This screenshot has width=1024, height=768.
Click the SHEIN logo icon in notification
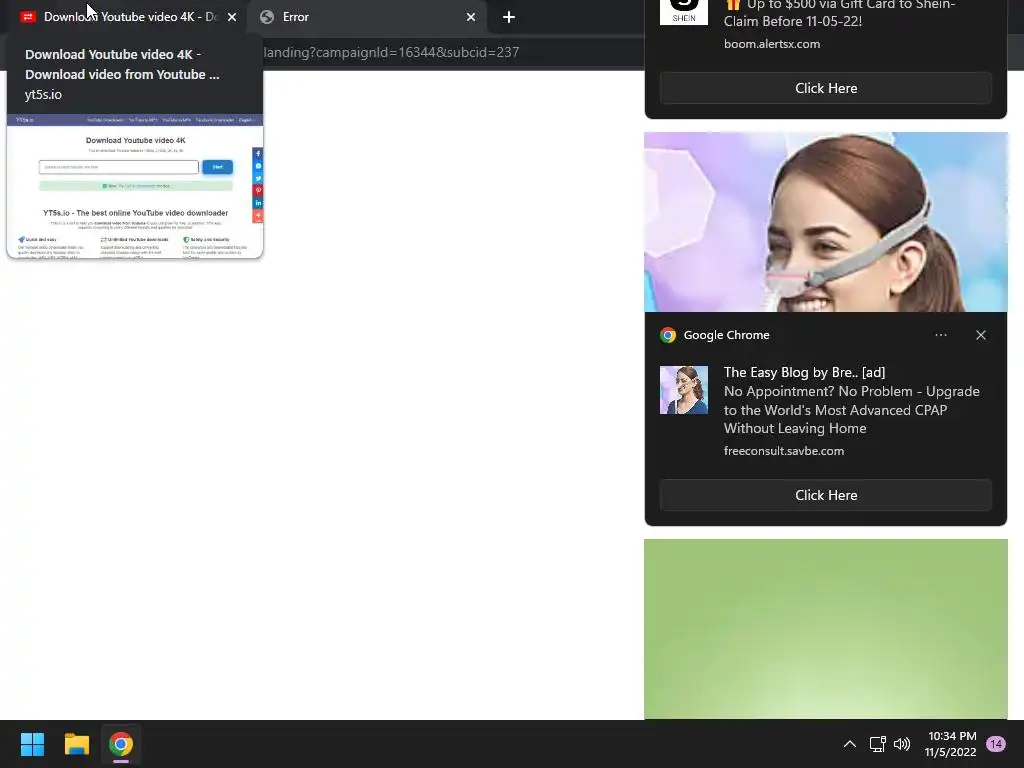coord(684,12)
